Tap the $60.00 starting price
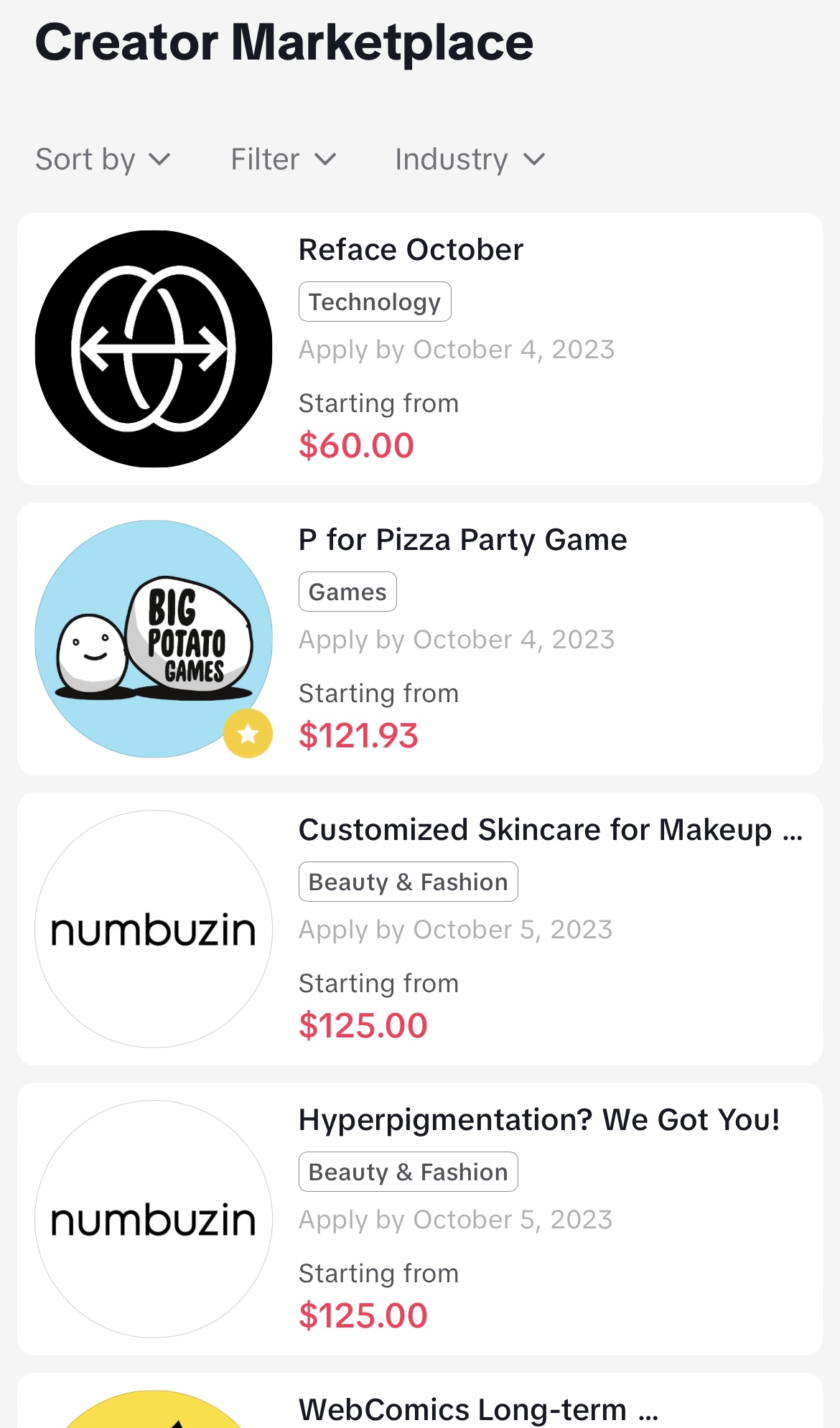The height and width of the screenshot is (1428, 840). [x=356, y=446]
